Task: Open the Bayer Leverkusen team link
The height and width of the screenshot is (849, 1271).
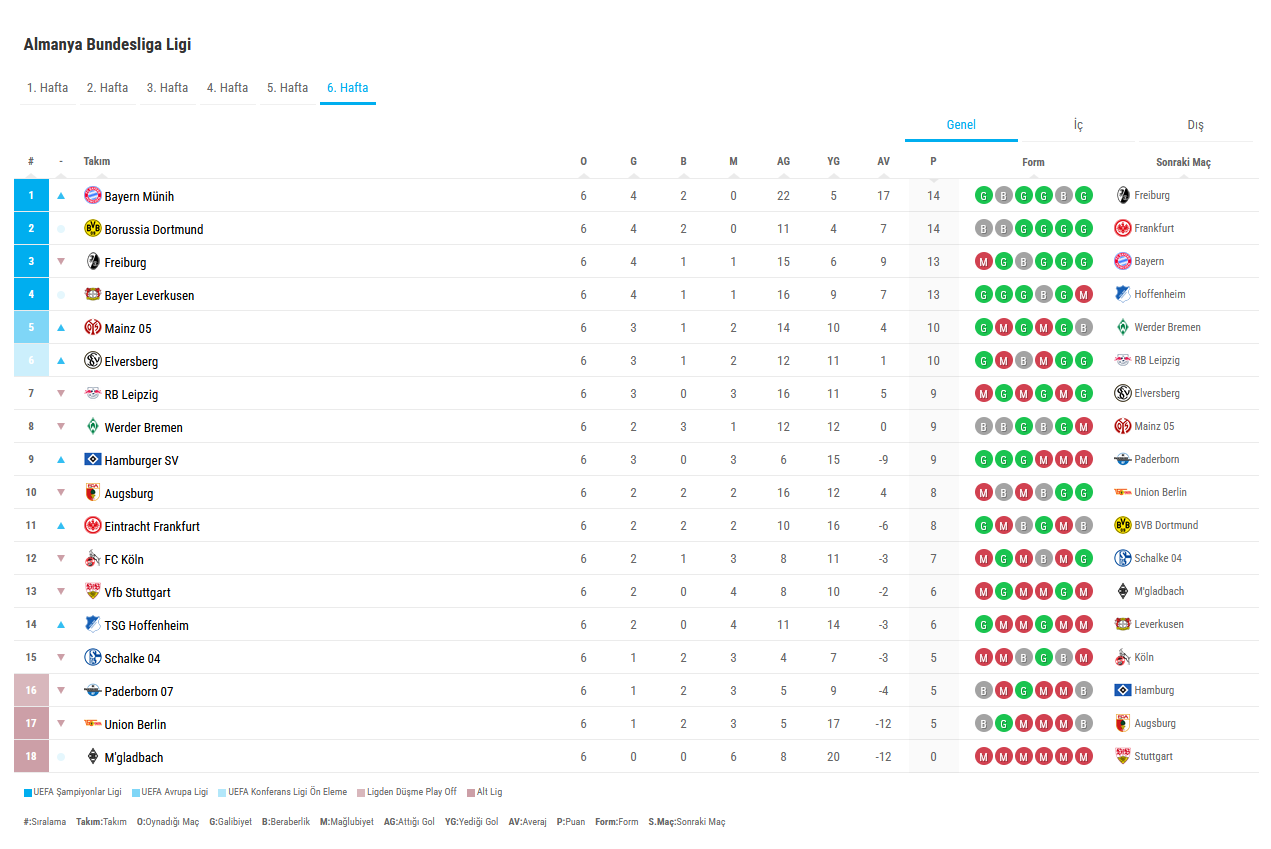Action: [x=149, y=295]
